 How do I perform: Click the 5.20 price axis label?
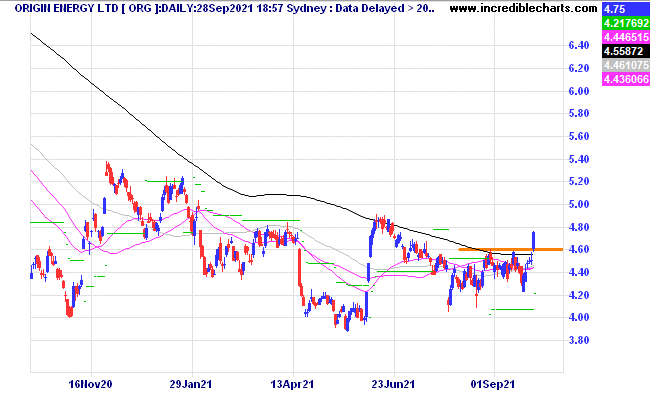tap(579, 181)
